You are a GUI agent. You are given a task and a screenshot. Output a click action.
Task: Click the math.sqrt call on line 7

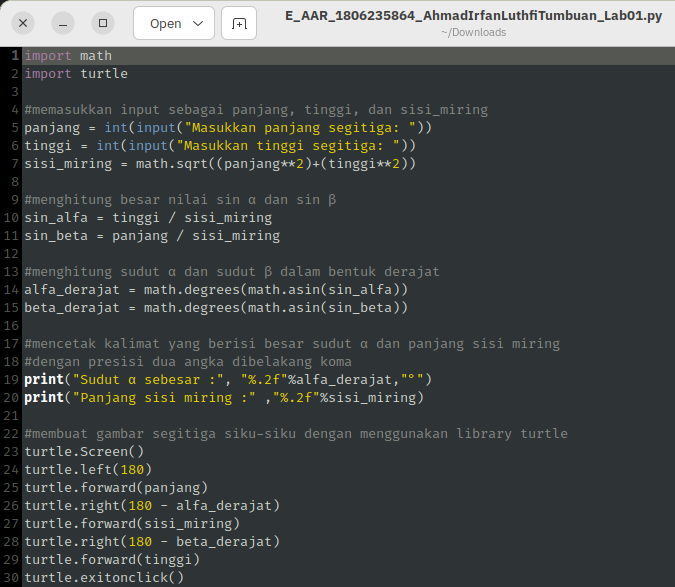276,164
